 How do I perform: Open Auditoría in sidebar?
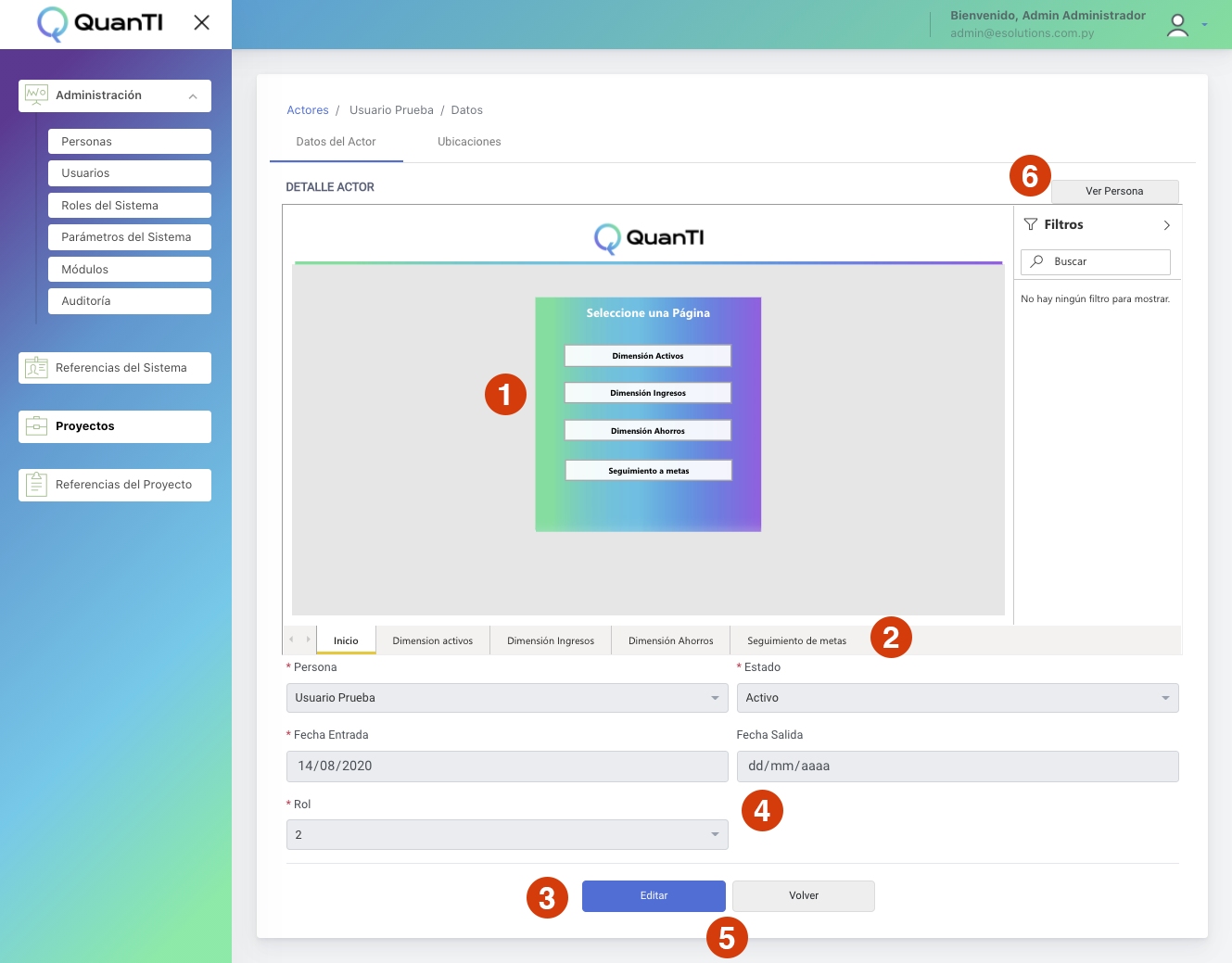[130, 301]
